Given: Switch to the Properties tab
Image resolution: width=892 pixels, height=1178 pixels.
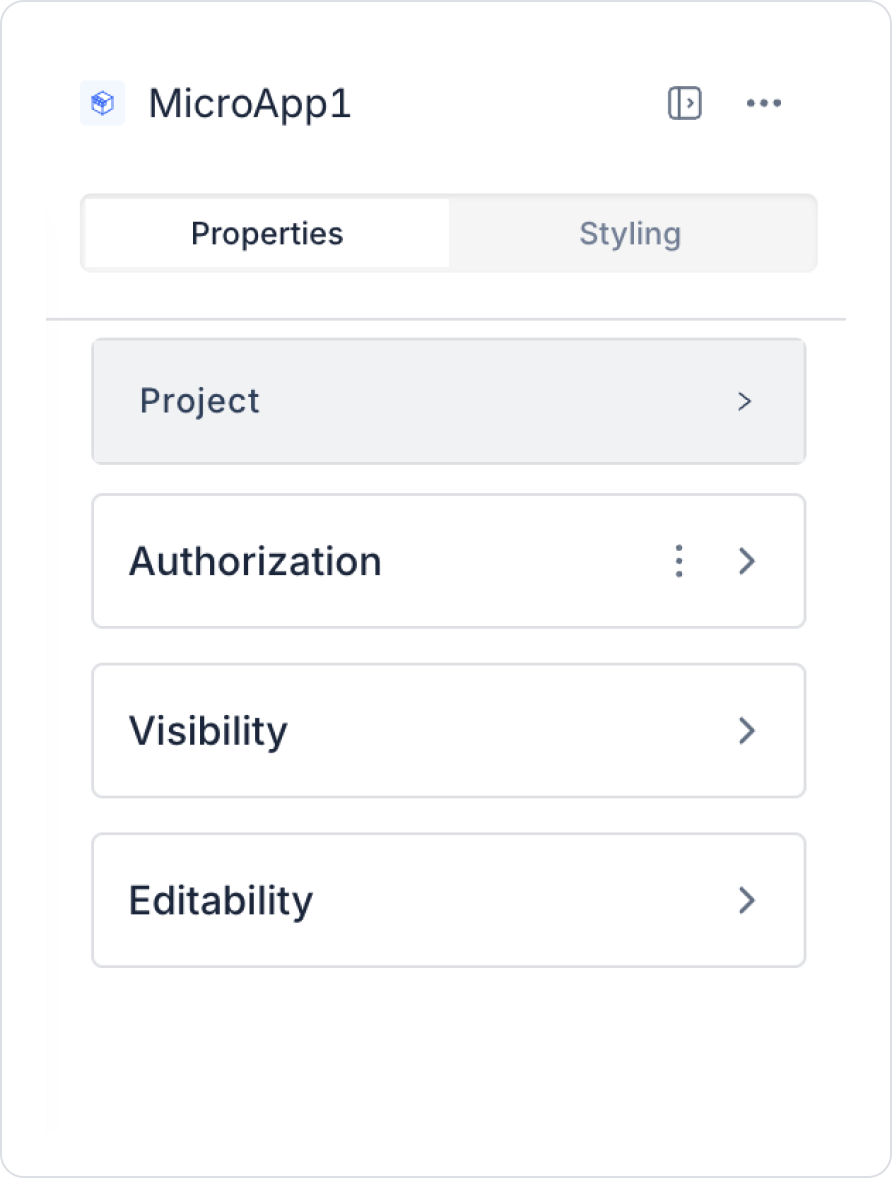Looking at the screenshot, I should [x=267, y=234].
